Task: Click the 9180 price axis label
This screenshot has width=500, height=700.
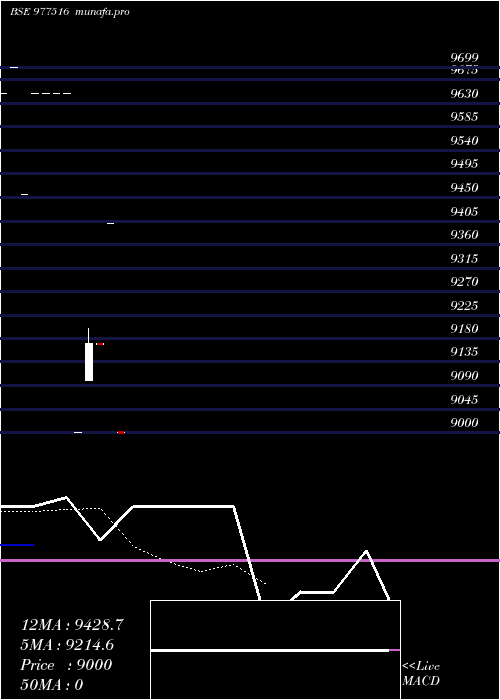Action: tap(464, 329)
